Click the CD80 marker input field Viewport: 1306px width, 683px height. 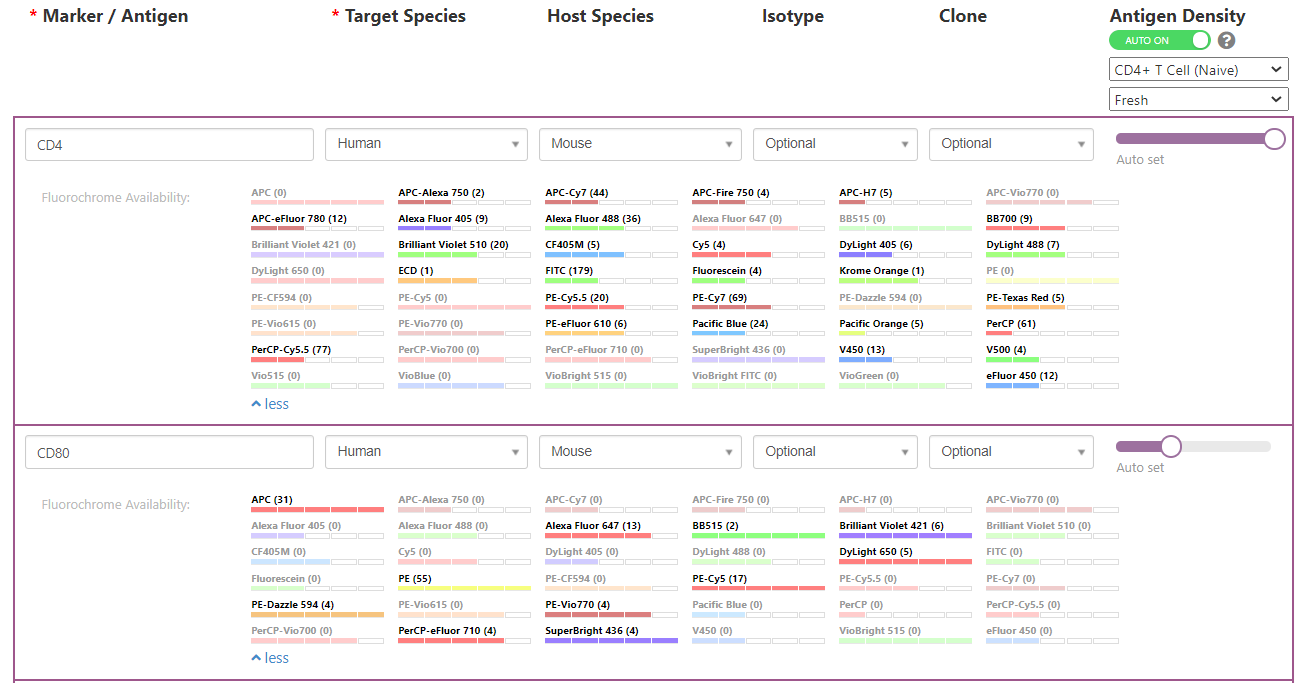pyautogui.click(x=169, y=452)
